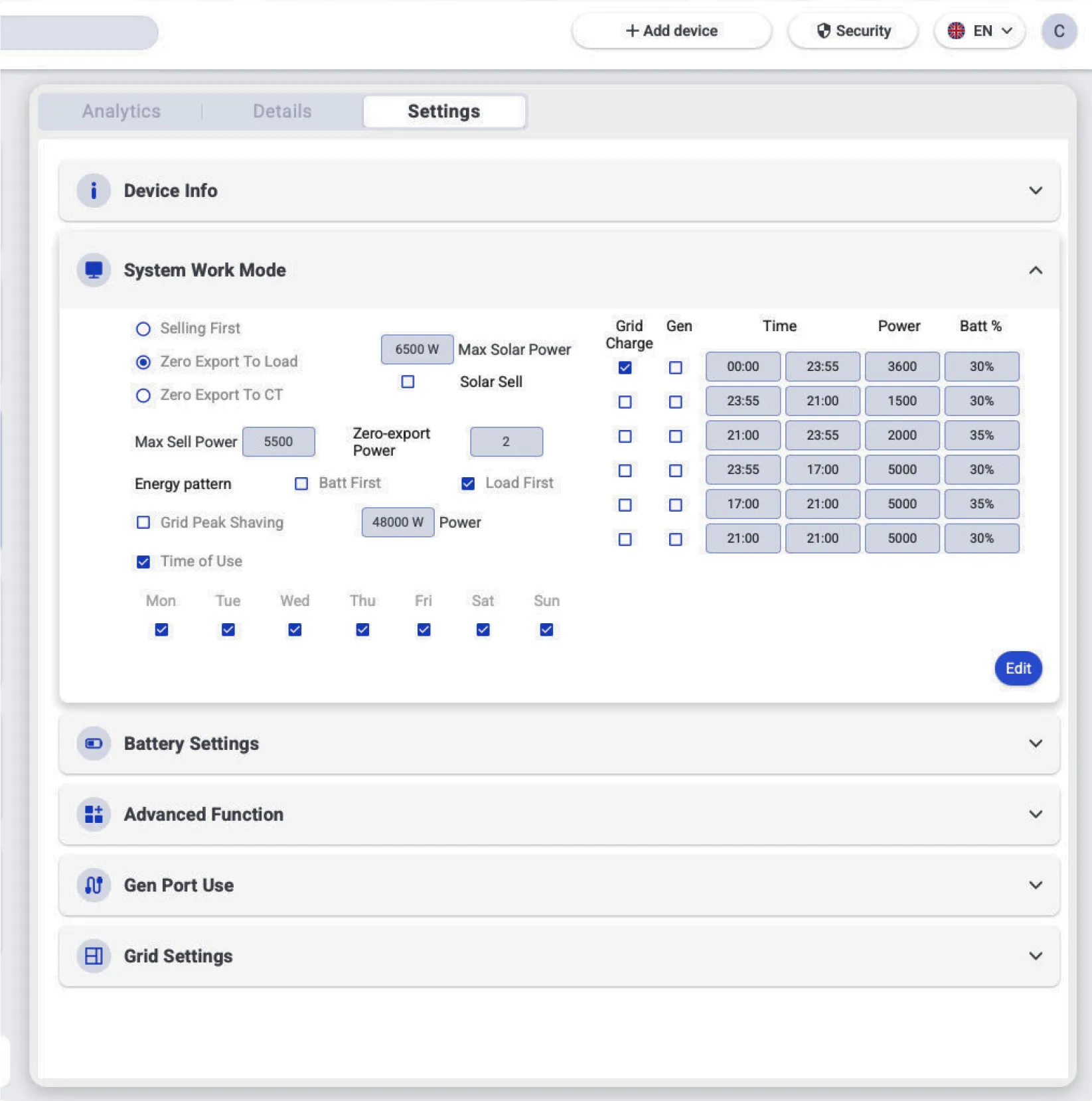
Task: Expand the Gen Port Use section
Action: click(x=1035, y=885)
